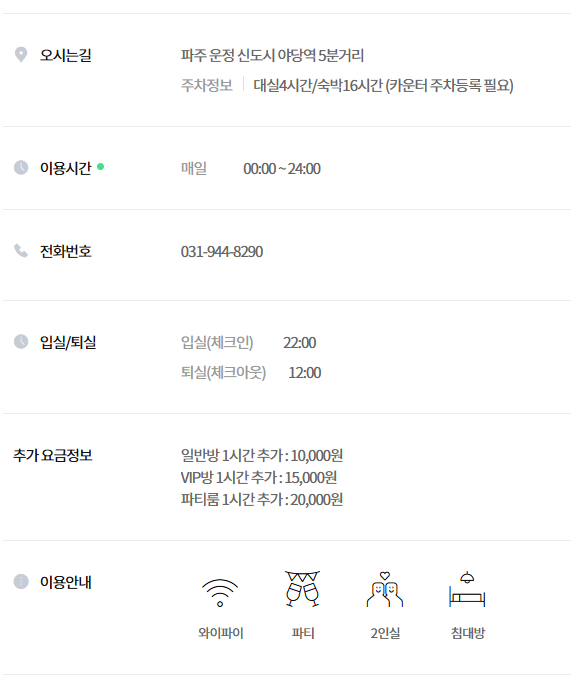571x691 pixels.
Task: Click the 오시는길 section heading
Action: click(x=65, y=55)
